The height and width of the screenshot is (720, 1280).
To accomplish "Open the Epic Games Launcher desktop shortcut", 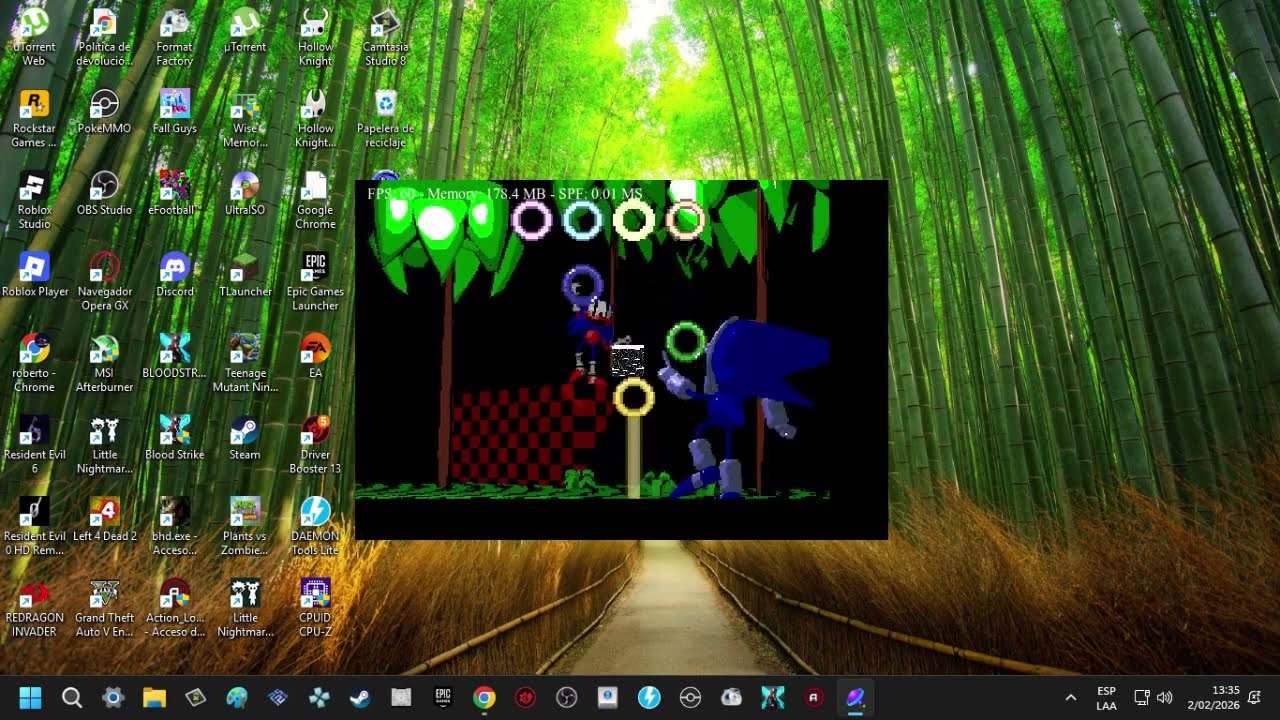I will coord(315,282).
